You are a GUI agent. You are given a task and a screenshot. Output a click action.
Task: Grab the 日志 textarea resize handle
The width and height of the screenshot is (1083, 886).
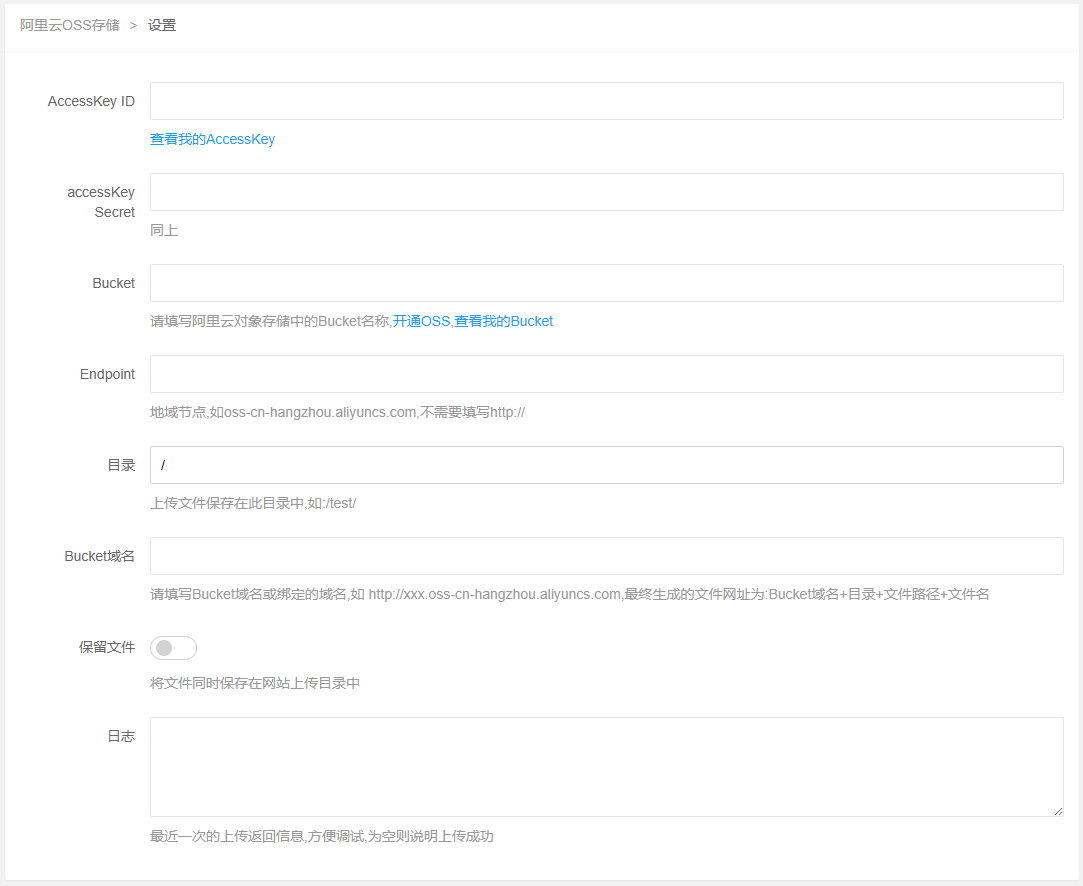[x=1058, y=811]
